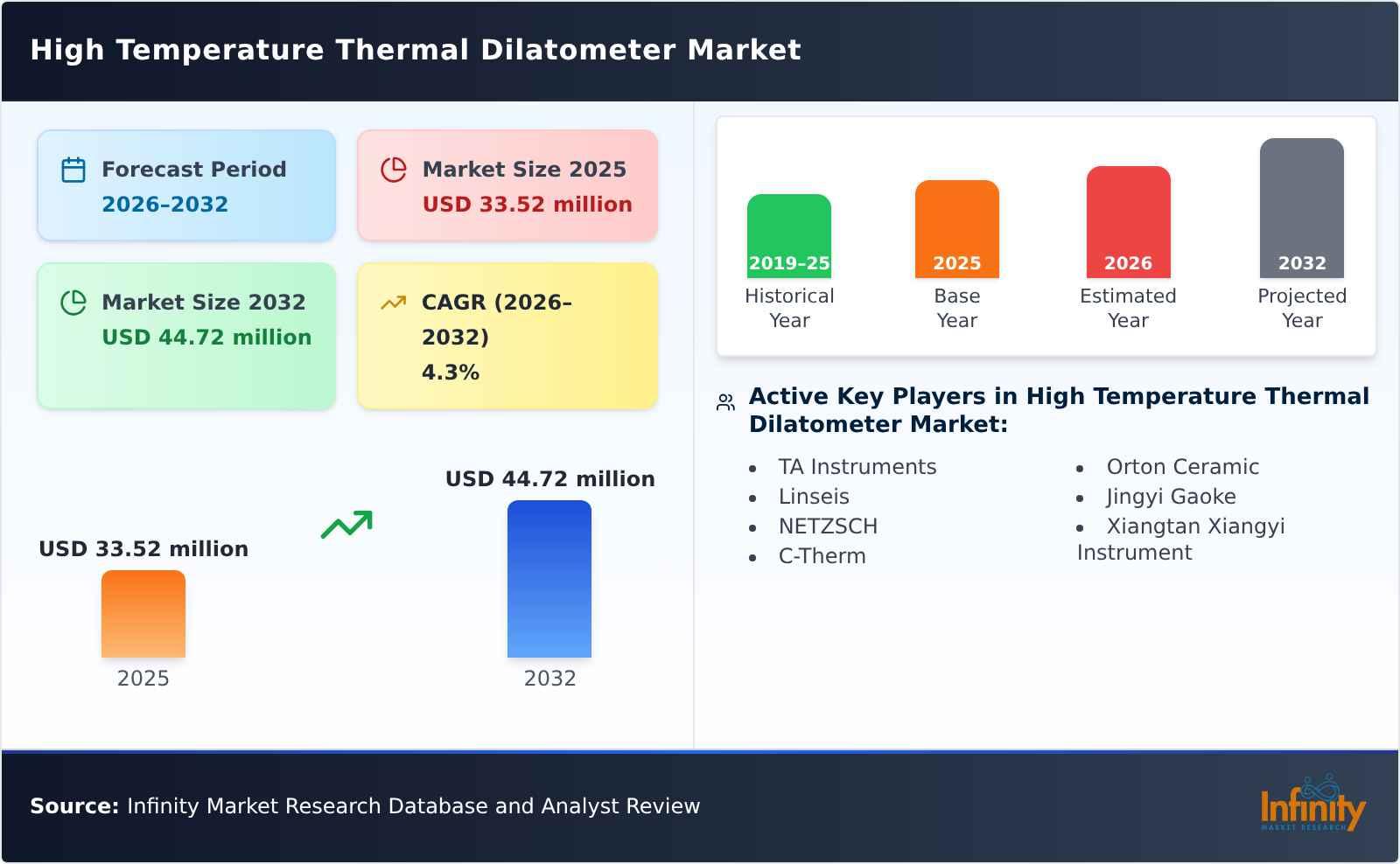The height and width of the screenshot is (864, 1400).
Task: Click the yellow CAGR trend arrow icon
Action: pyautogui.click(x=393, y=301)
